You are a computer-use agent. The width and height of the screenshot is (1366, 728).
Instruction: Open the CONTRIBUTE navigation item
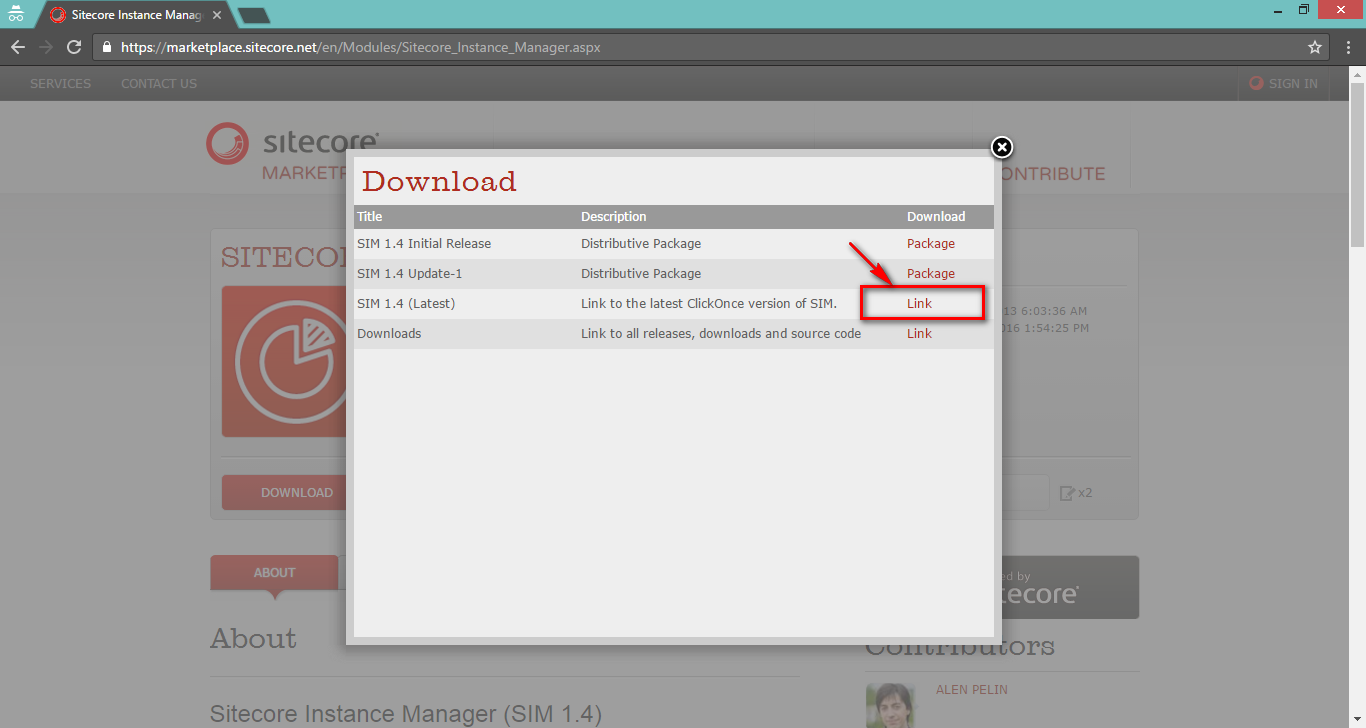(x=1052, y=174)
